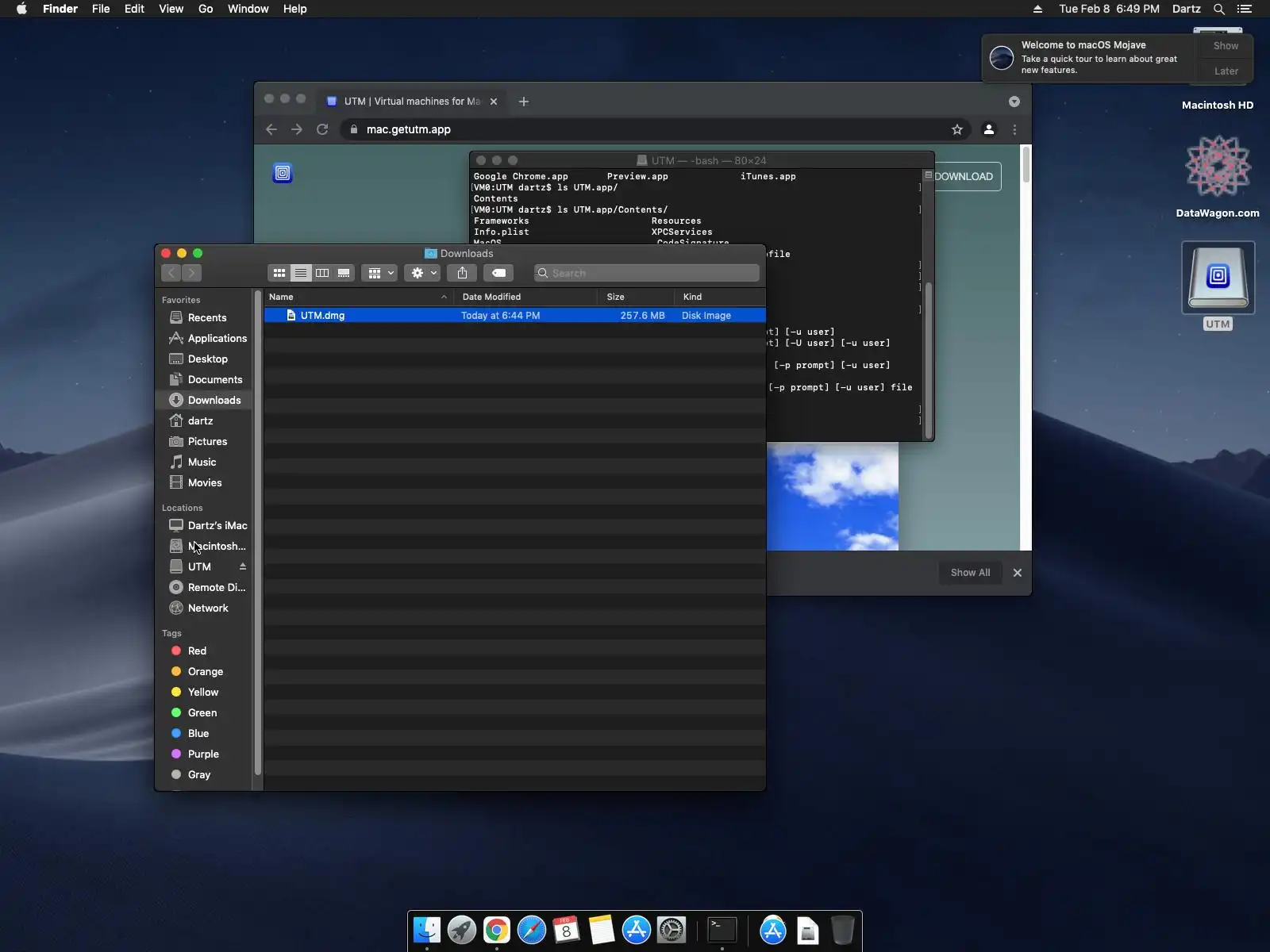Open Movies in Finder sidebar

point(205,482)
